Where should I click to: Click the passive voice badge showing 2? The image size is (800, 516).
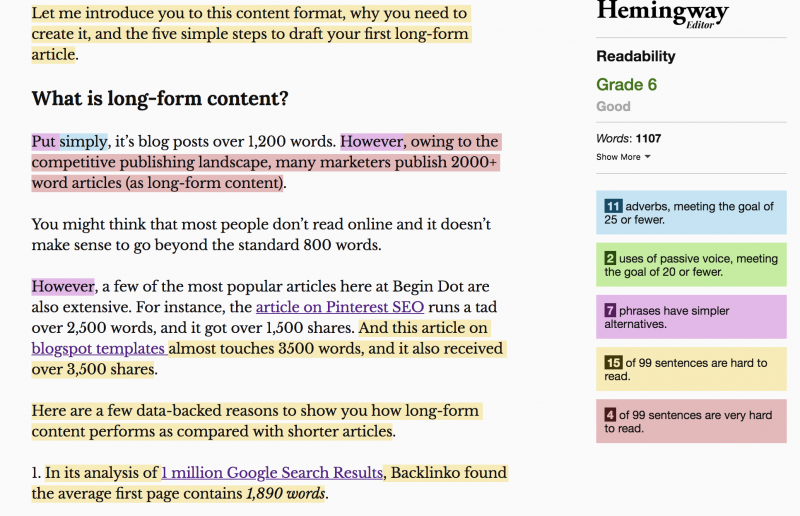[x=610, y=258]
